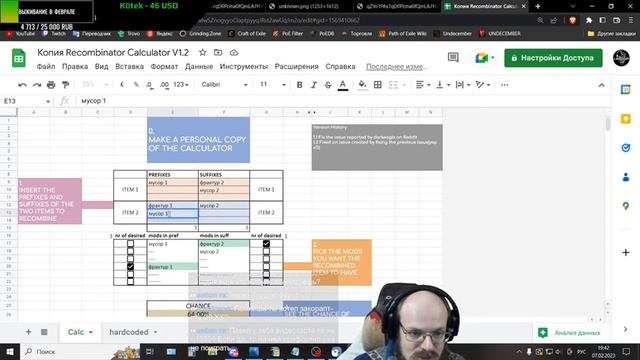Viewport: 640px width, 360px height.
Task: Tick the row 18 checkbox in left column
Action: click(x=130, y=251)
